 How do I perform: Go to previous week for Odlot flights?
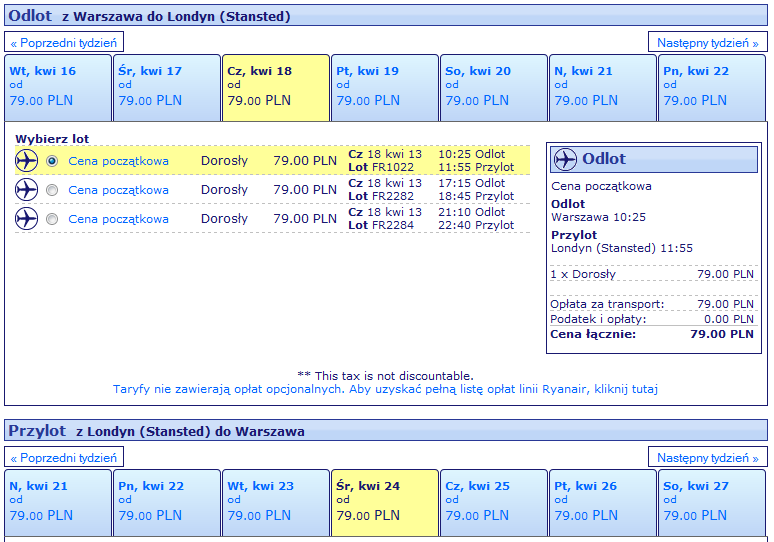point(64,42)
